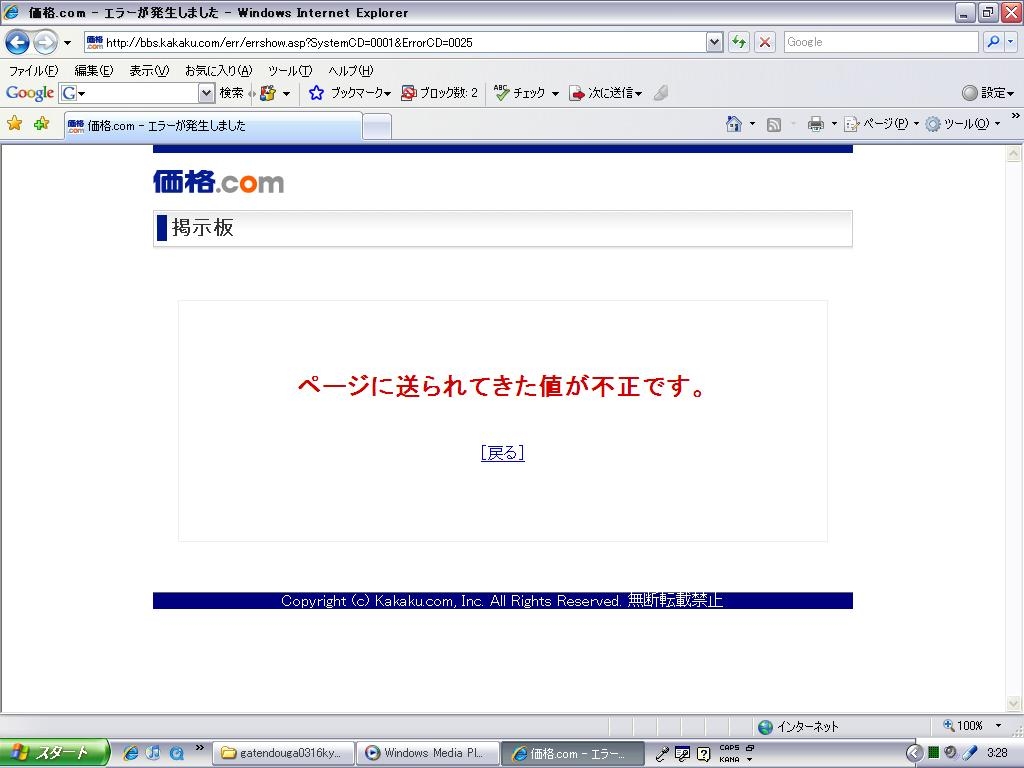The width and height of the screenshot is (1024, 768).
Task: Expand the Google Toolbar search suggestions dropdown
Action: (x=206, y=93)
